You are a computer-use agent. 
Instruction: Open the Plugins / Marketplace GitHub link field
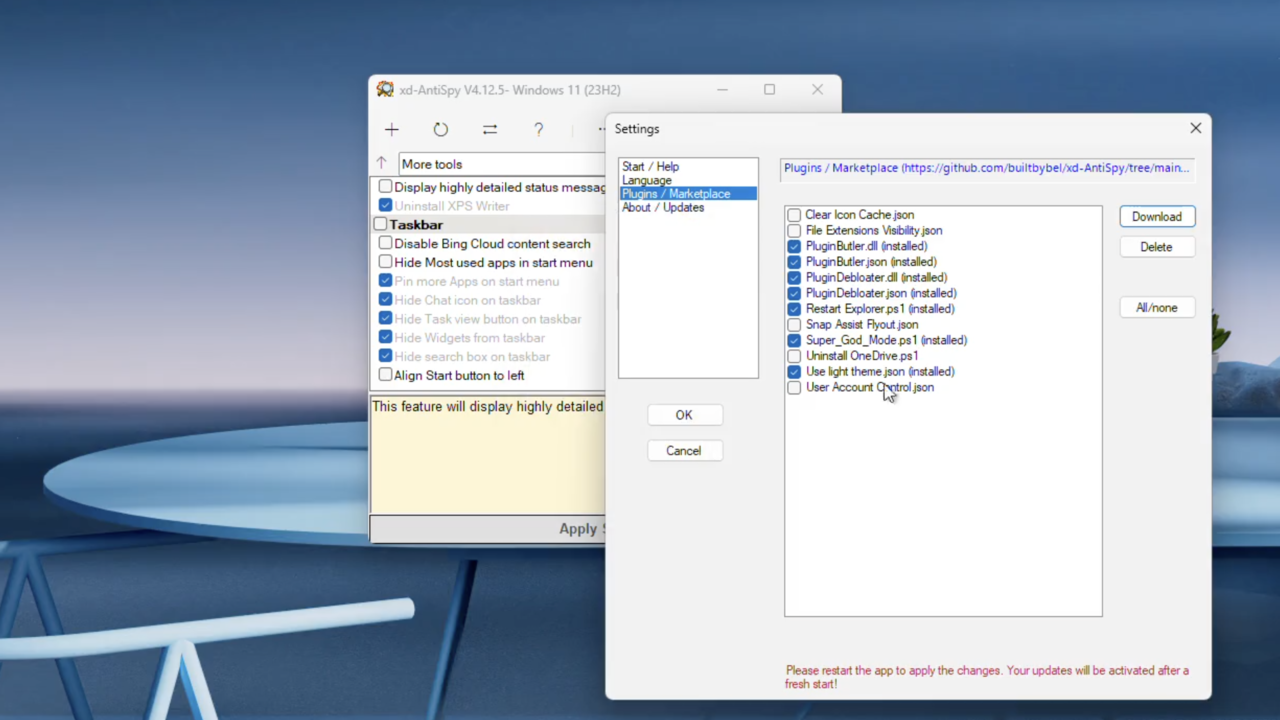point(987,167)
